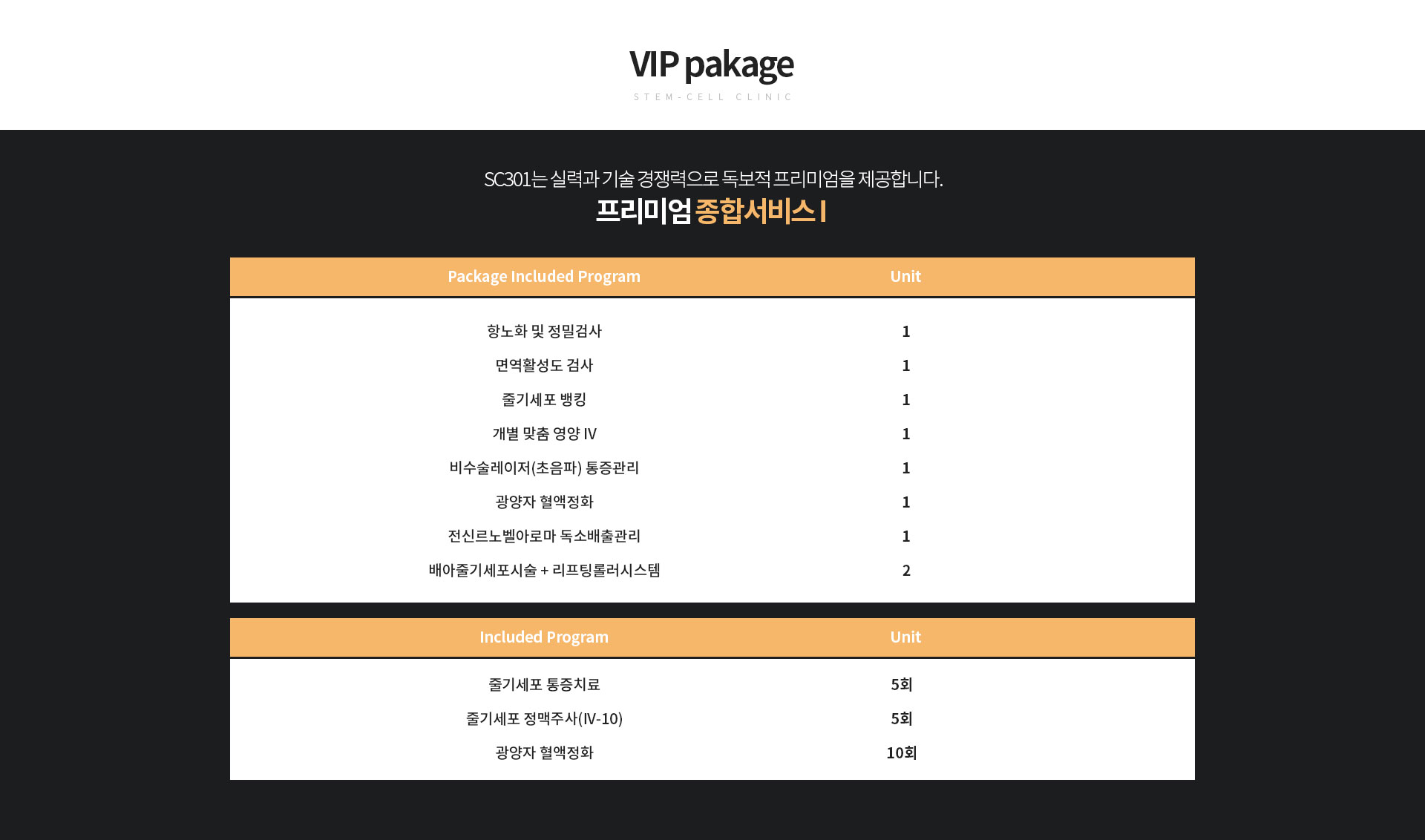Click the SC301 introduction sentence
Viewport: 1425px width, 840px height.
(x=713, y=179)
